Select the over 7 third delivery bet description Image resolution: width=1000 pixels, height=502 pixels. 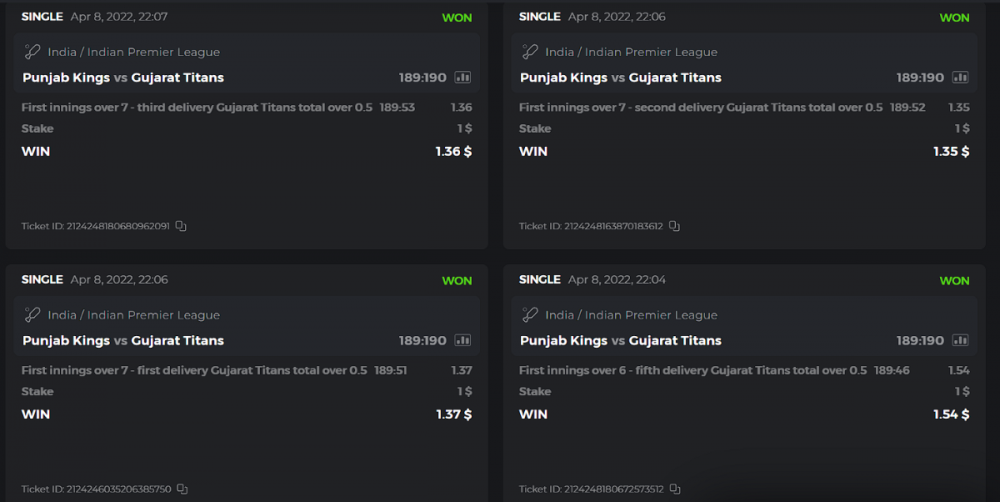tap(194, 107)
